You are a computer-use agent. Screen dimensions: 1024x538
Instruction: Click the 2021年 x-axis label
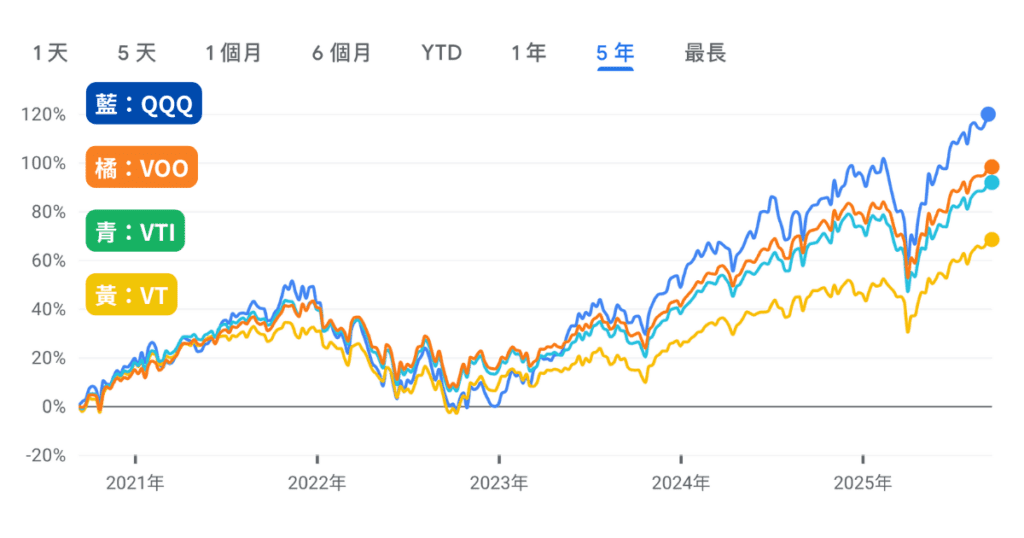[x=134, y=484]
